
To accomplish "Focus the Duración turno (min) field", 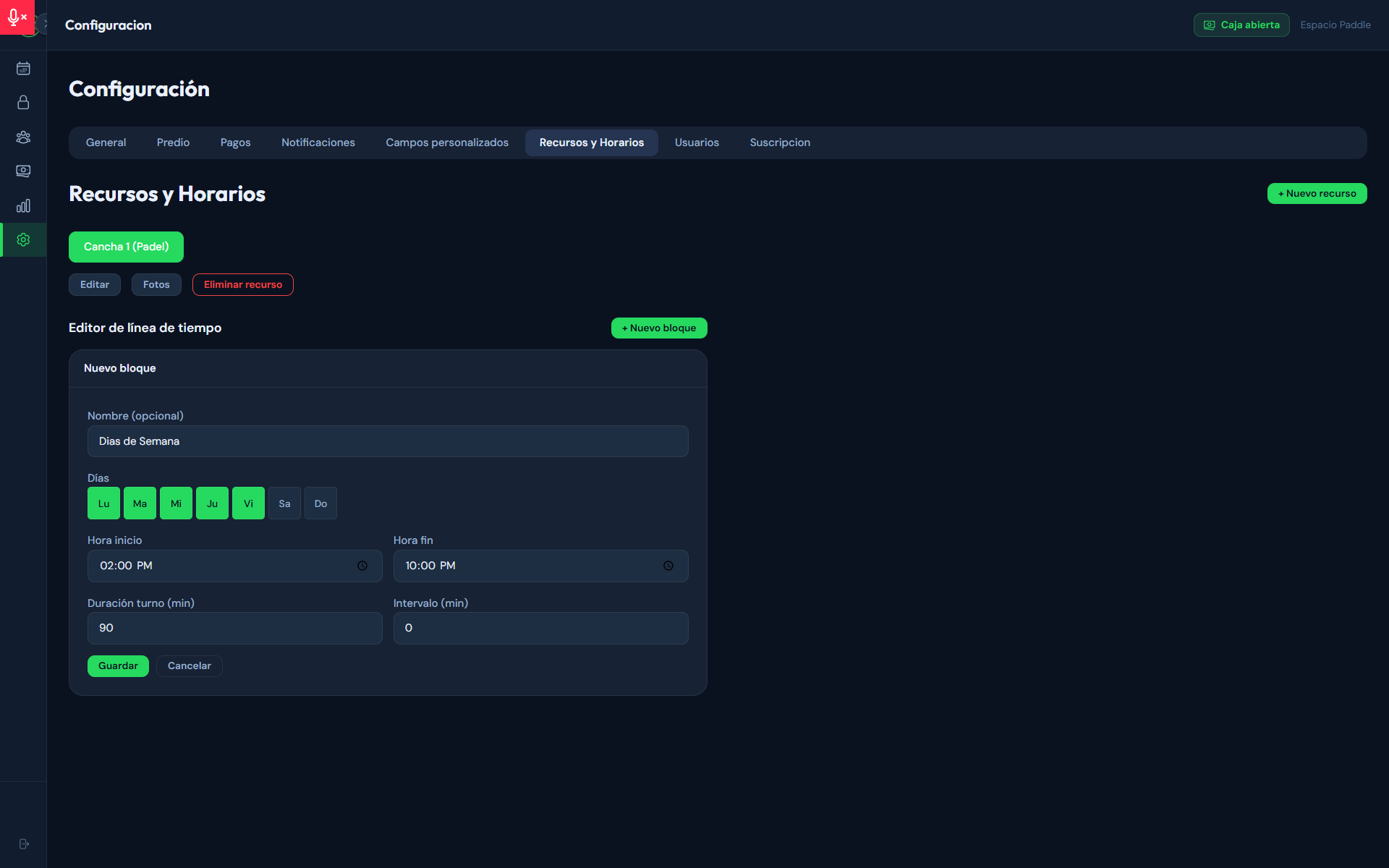I will coord(234,628).
